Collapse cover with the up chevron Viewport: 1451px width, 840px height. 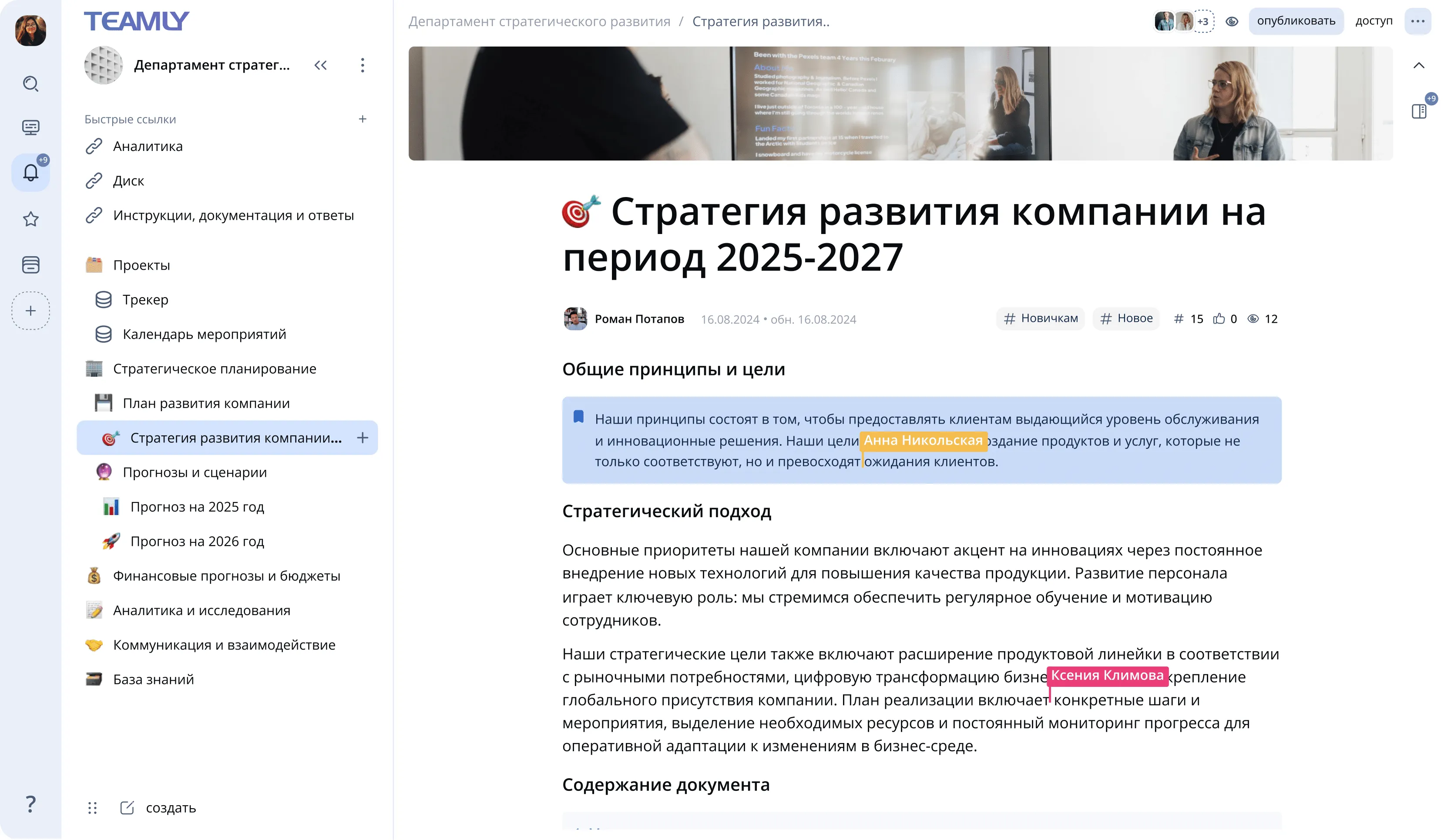[1419, 65]
